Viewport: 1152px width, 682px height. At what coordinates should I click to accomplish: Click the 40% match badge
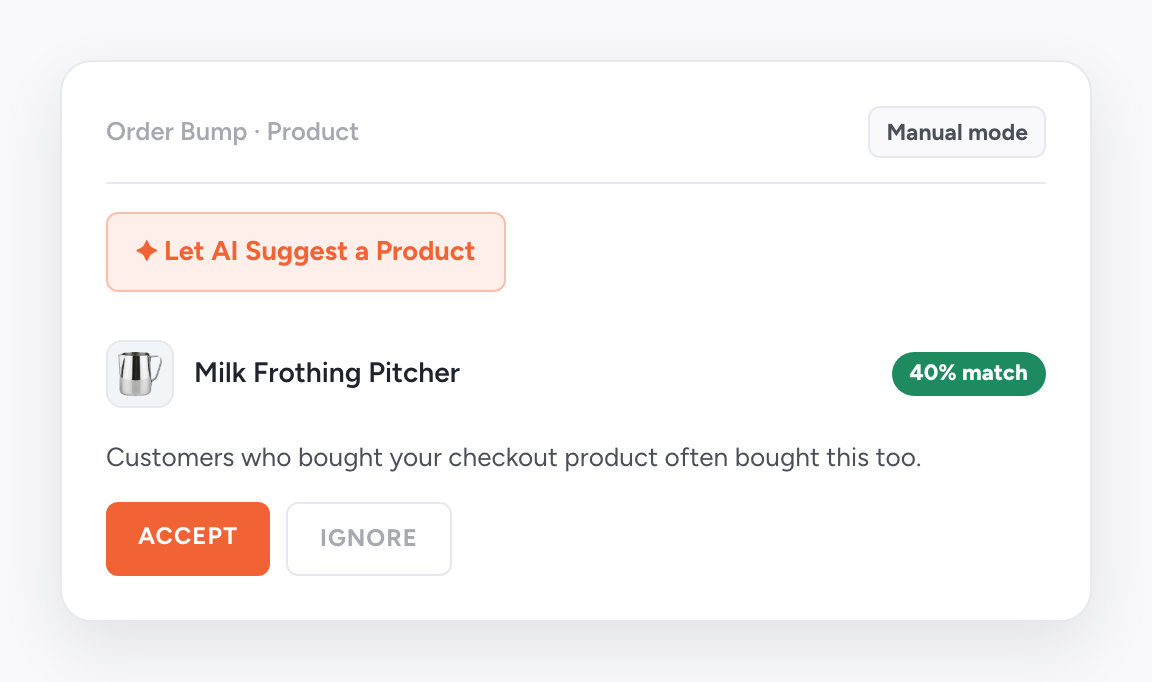968,373
